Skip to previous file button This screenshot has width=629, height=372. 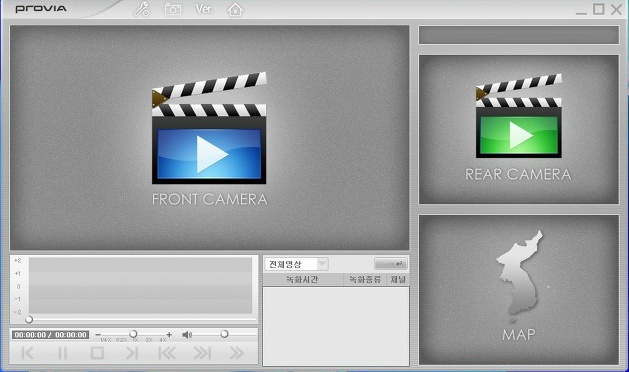point(167,353)
